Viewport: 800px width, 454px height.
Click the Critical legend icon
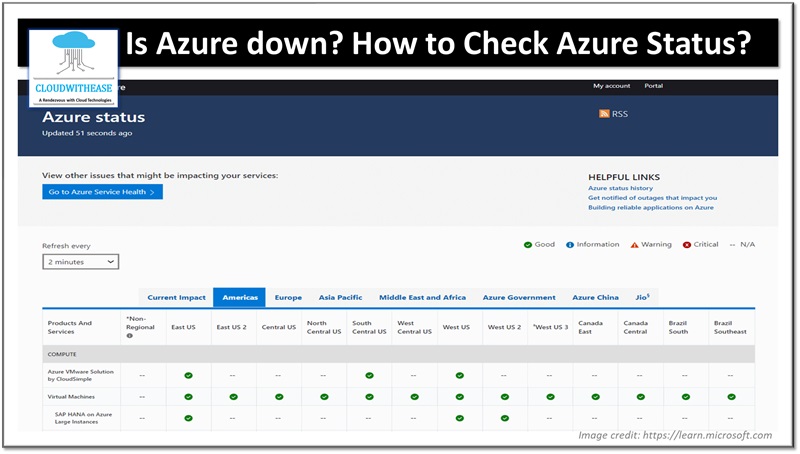(687, 245)
